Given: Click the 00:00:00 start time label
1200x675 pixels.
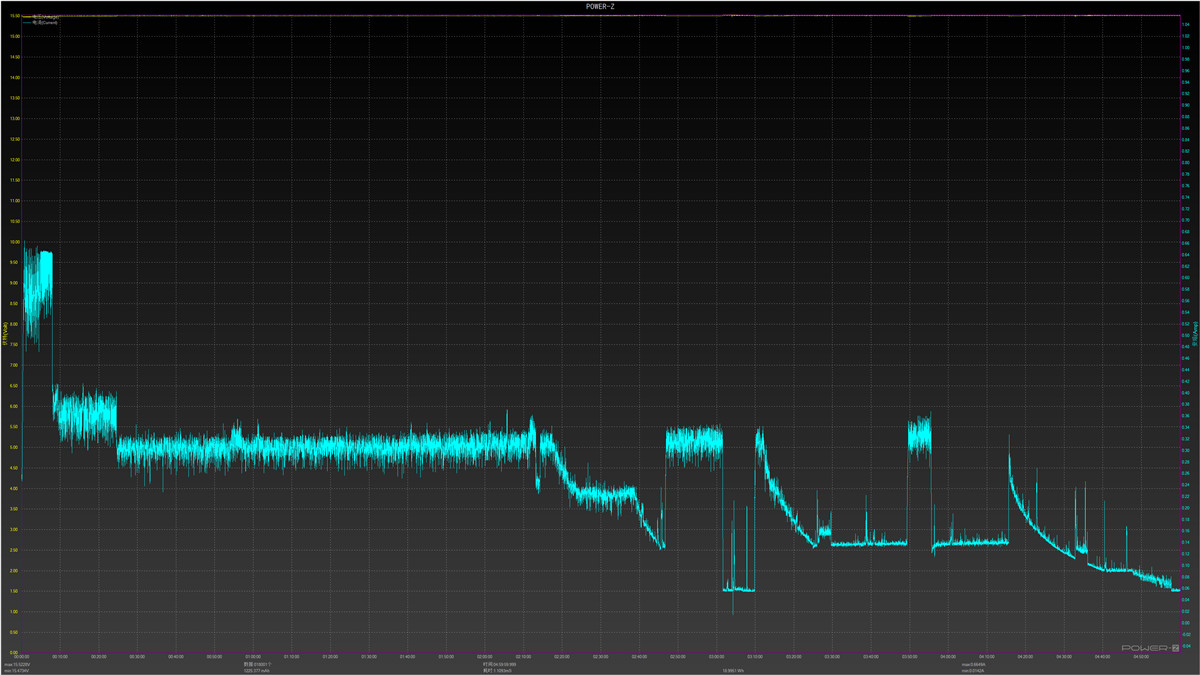Looking at the screenshot, I should click(x=22, y=657).
